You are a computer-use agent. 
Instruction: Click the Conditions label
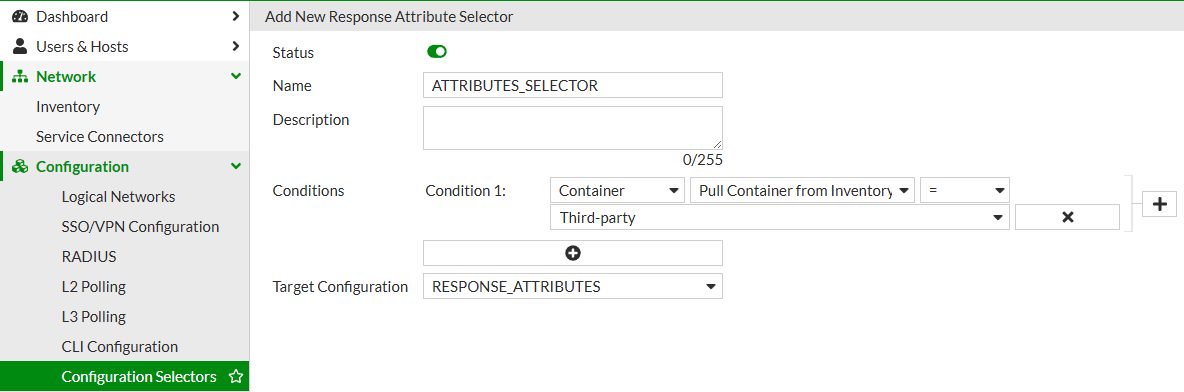coord(308,191)
